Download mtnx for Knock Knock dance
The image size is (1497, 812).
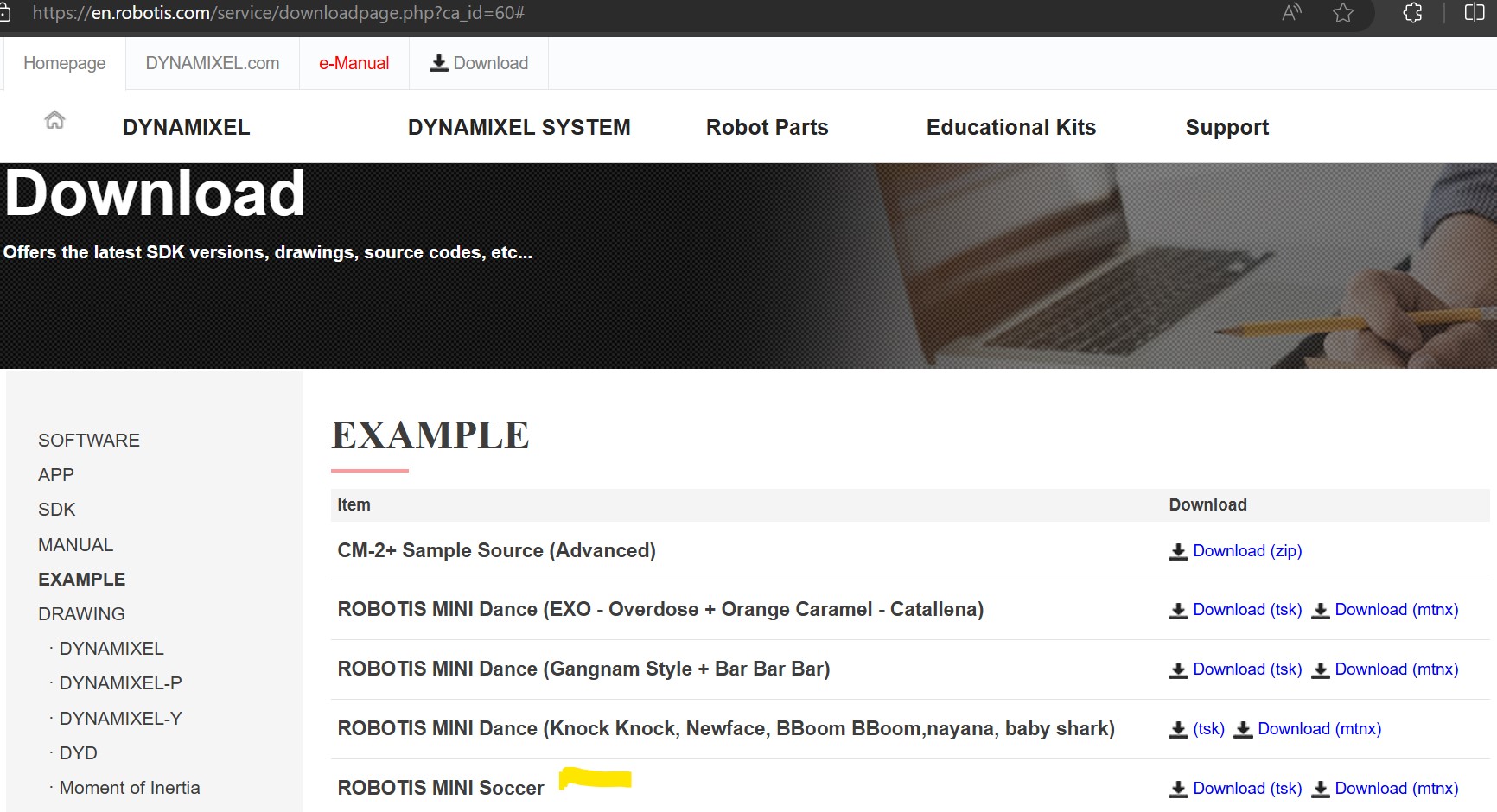tap(1320, 729)
